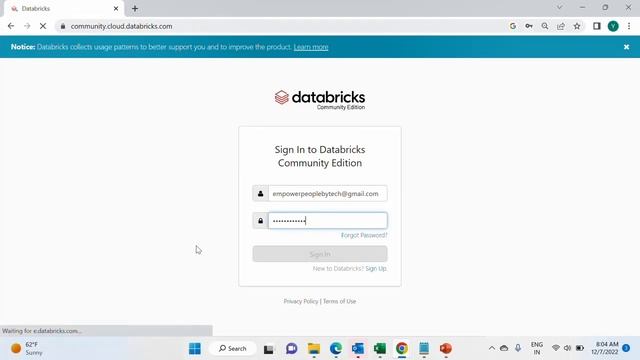Open taskbar Search box
The width and height of the screenshot is (640, 360).
pos(233,349)
